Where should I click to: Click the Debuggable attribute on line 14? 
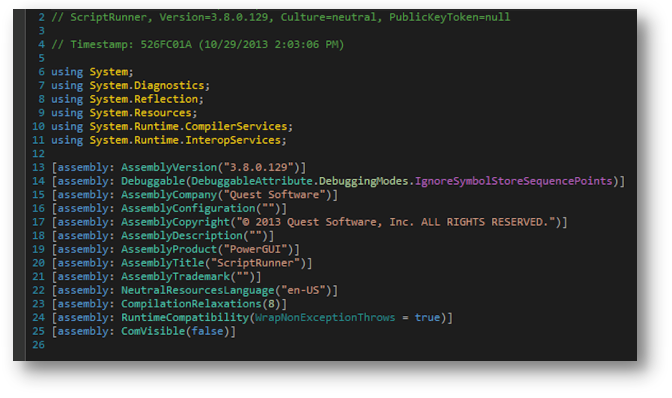click(153, 181)
